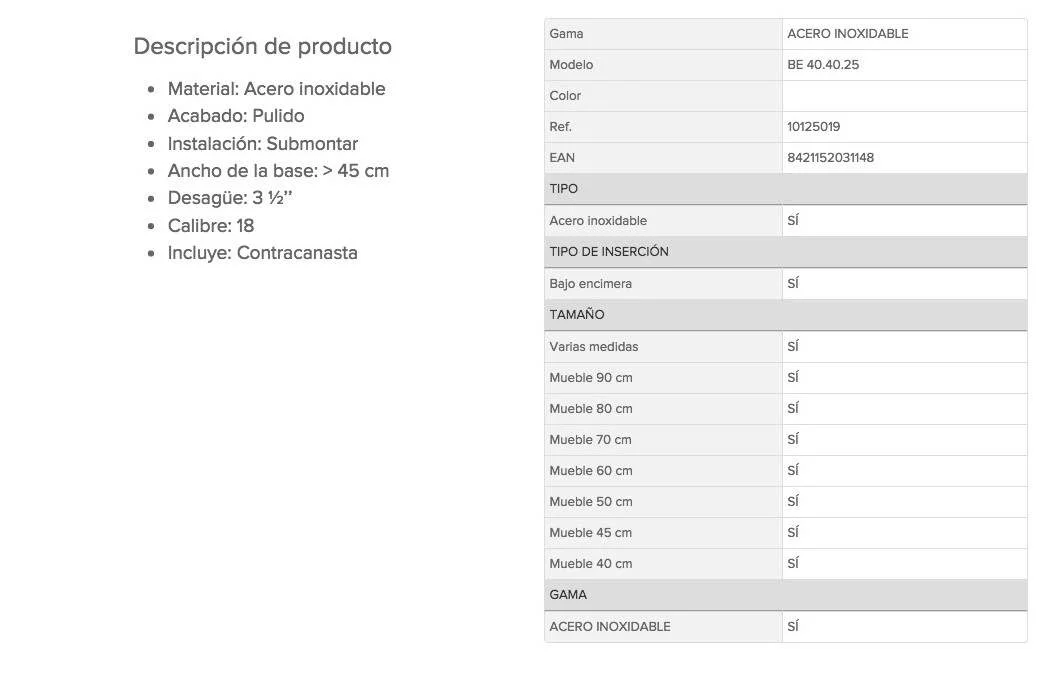The width and height of the screenshot is (1041, 692).
Task: Click the 'Acabado: Pulido' list item
Action: [236, 116]
